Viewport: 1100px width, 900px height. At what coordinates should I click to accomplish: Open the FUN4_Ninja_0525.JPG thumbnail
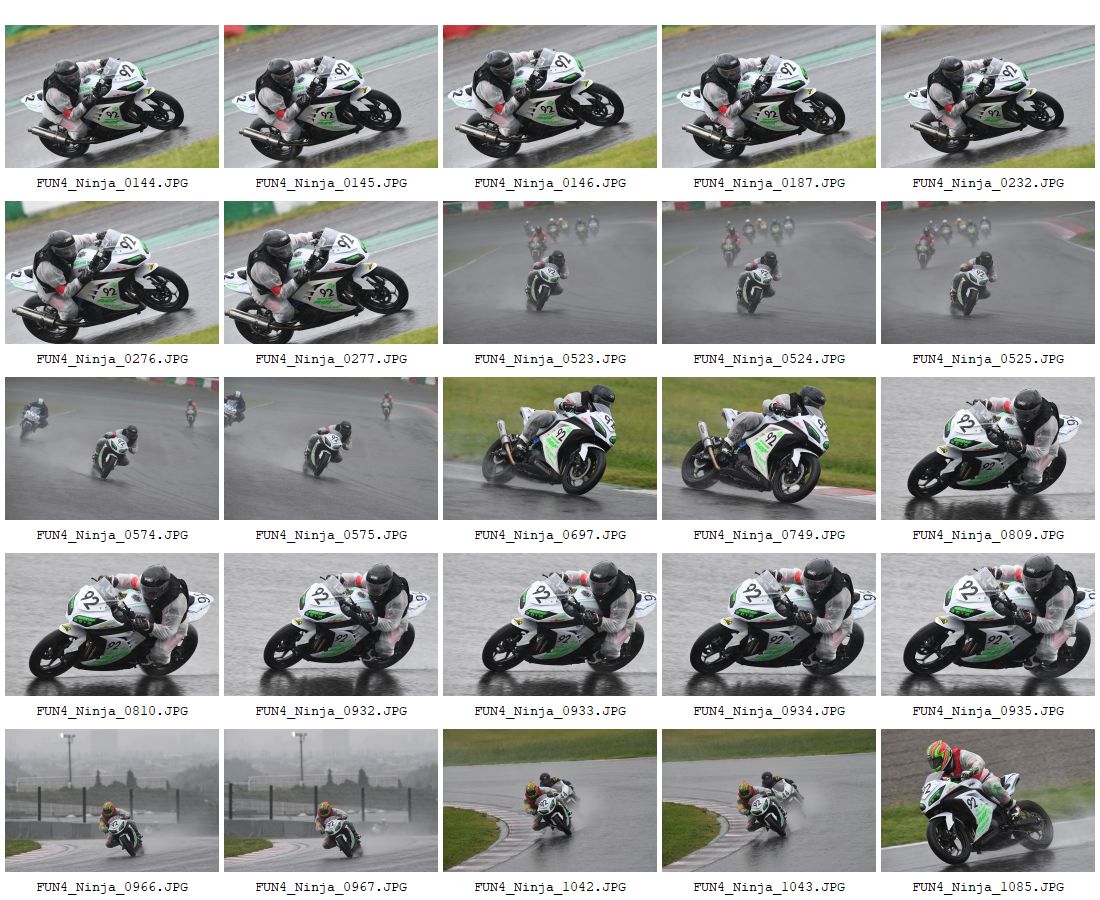(988, 273)
